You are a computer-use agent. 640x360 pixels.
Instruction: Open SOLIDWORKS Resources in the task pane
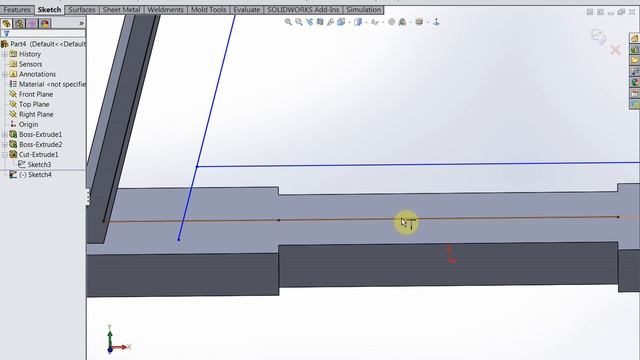tap(634, 39)
